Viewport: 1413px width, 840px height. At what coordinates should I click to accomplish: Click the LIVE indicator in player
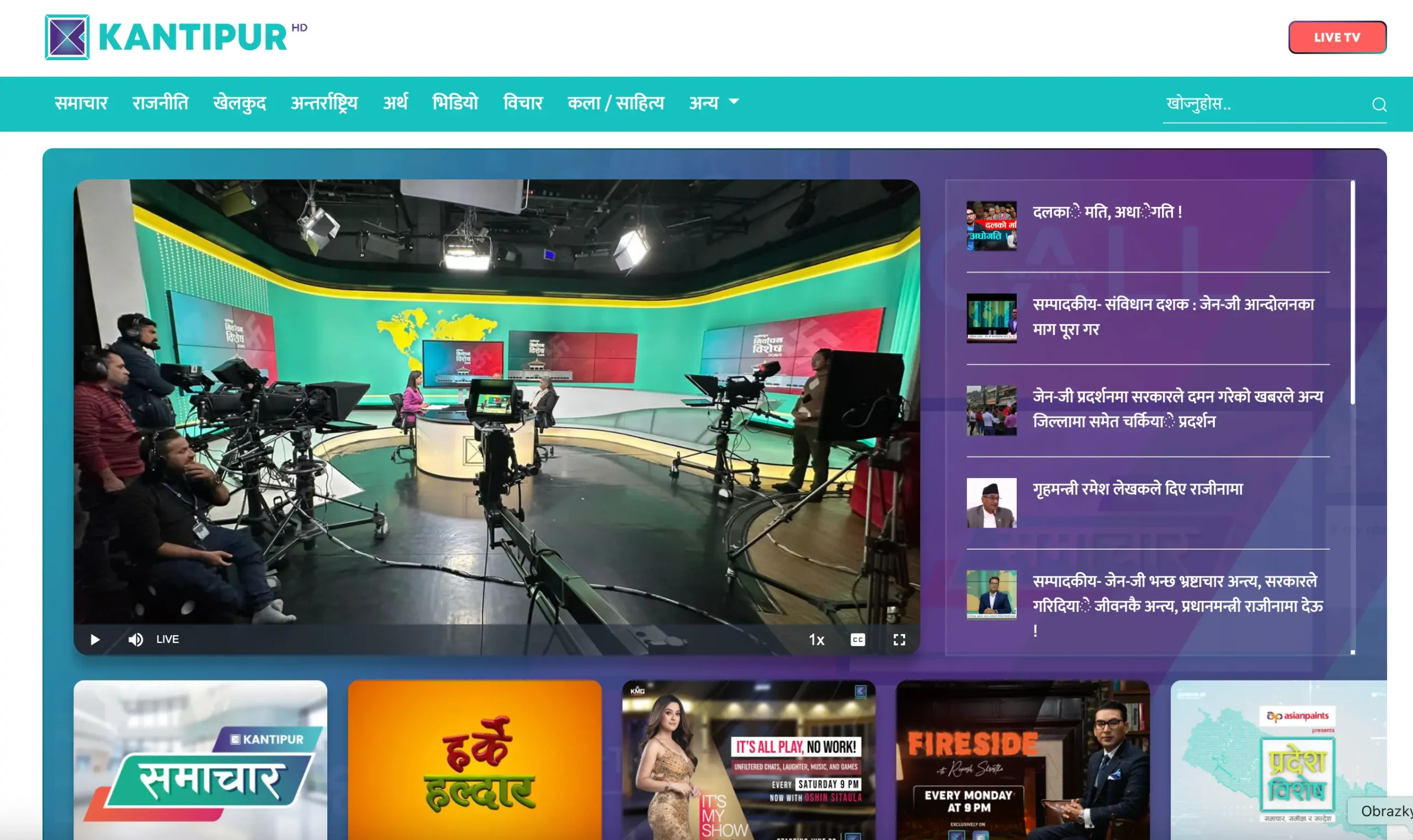point(168,640)
